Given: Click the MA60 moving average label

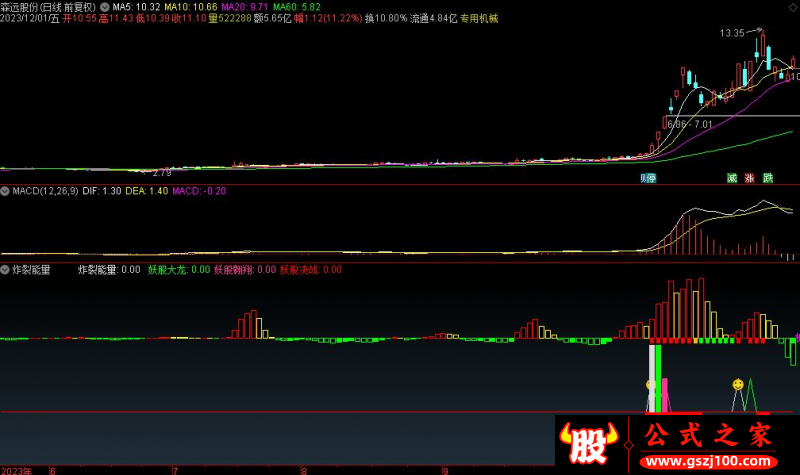Looking at the screenshot, I should click(x=299, y=6).
